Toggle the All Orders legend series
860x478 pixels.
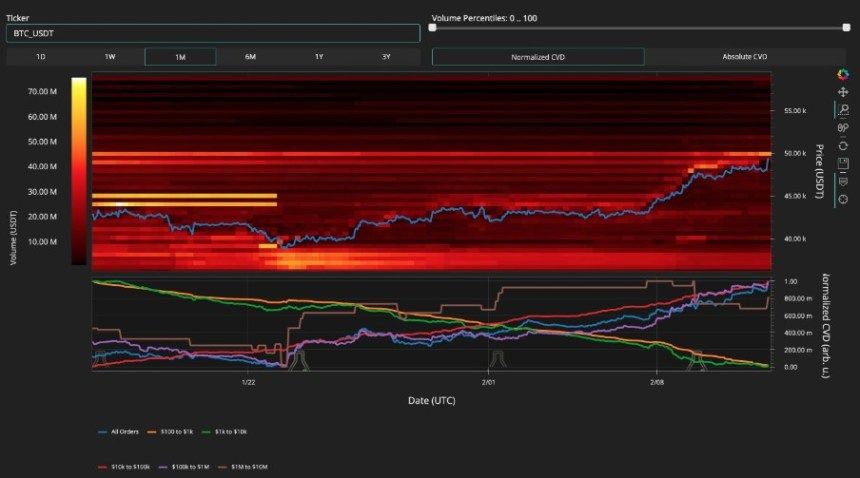pyautogui.click(x=118, y=432)
